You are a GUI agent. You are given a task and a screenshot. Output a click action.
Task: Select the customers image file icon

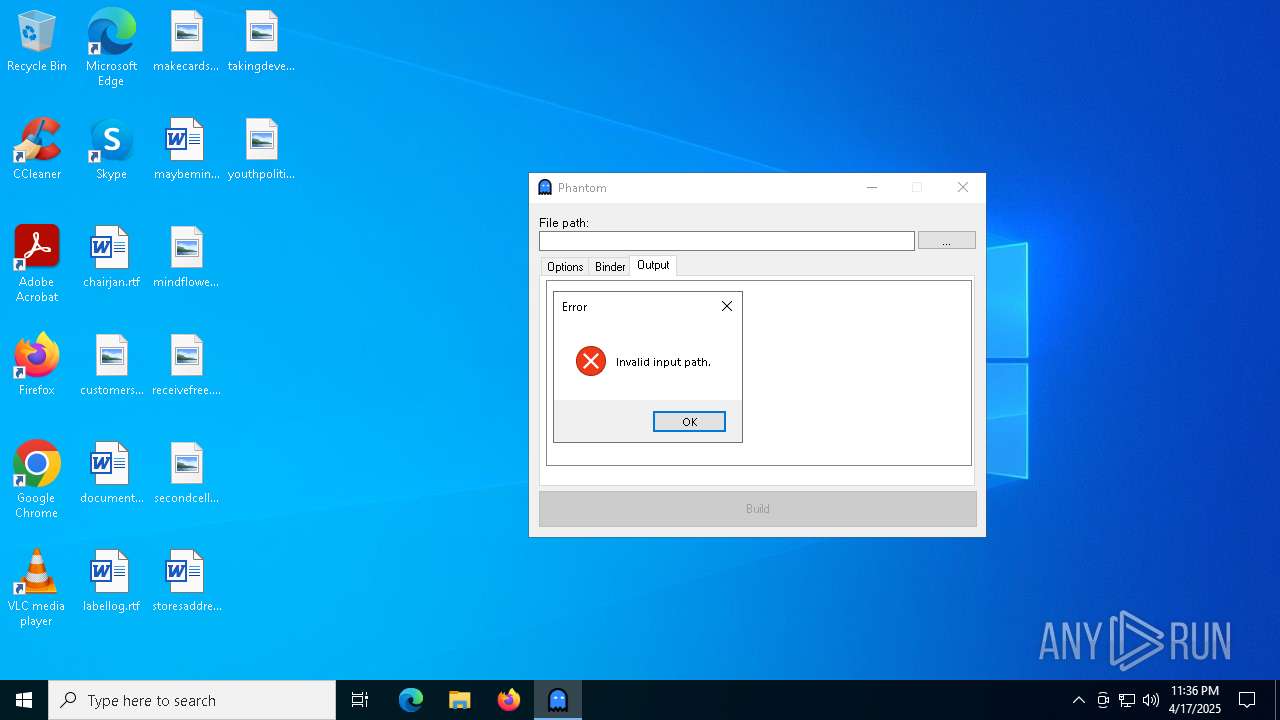pyautogui.click(x=111, y=366)
